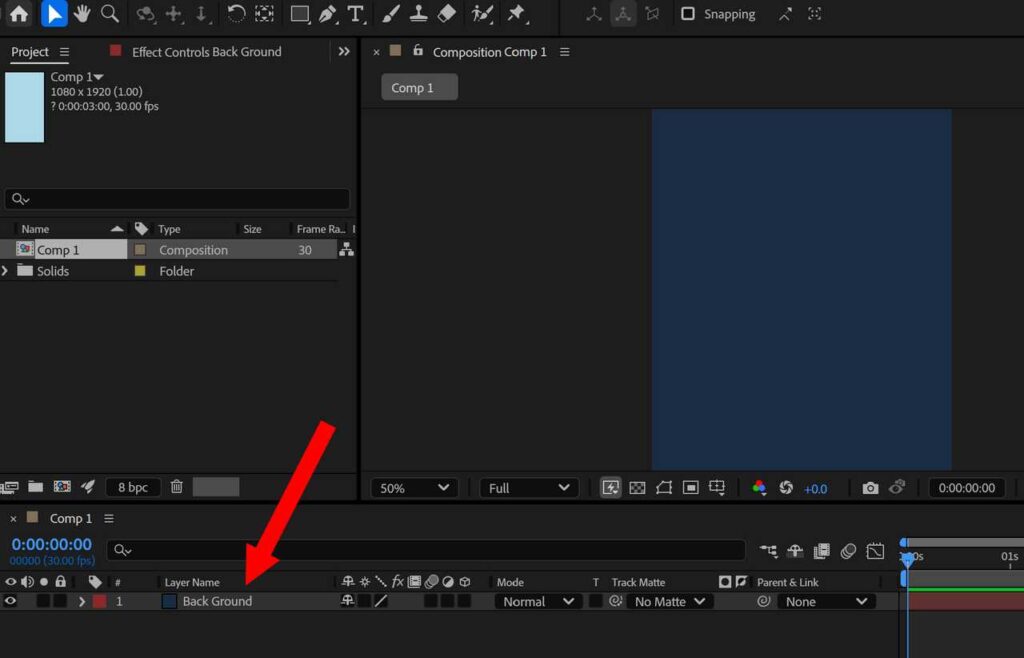Click the Show Channel RGB icon

click(759, 488)
